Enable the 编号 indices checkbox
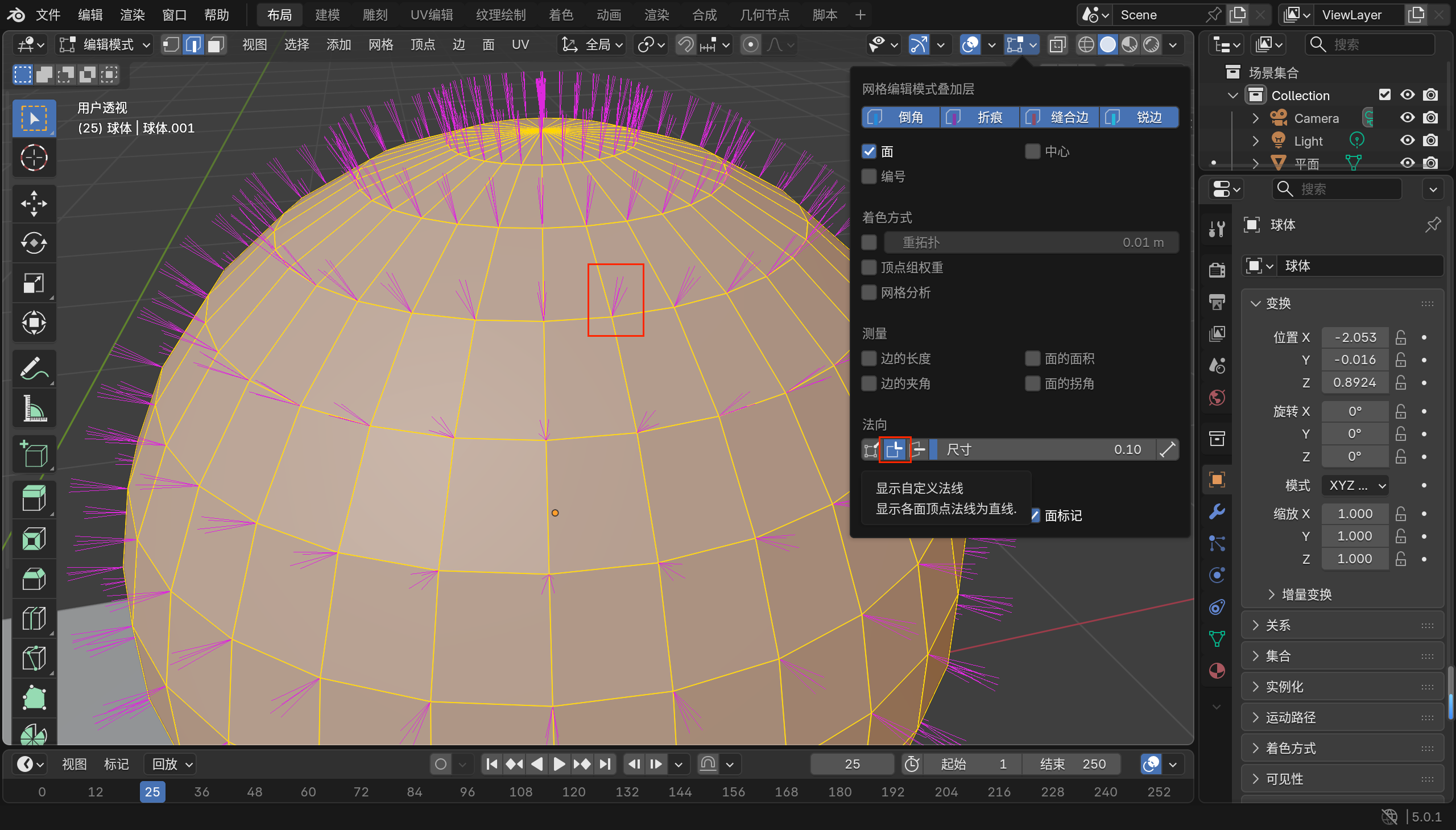The image size is (1456, 830). [869, 177]
